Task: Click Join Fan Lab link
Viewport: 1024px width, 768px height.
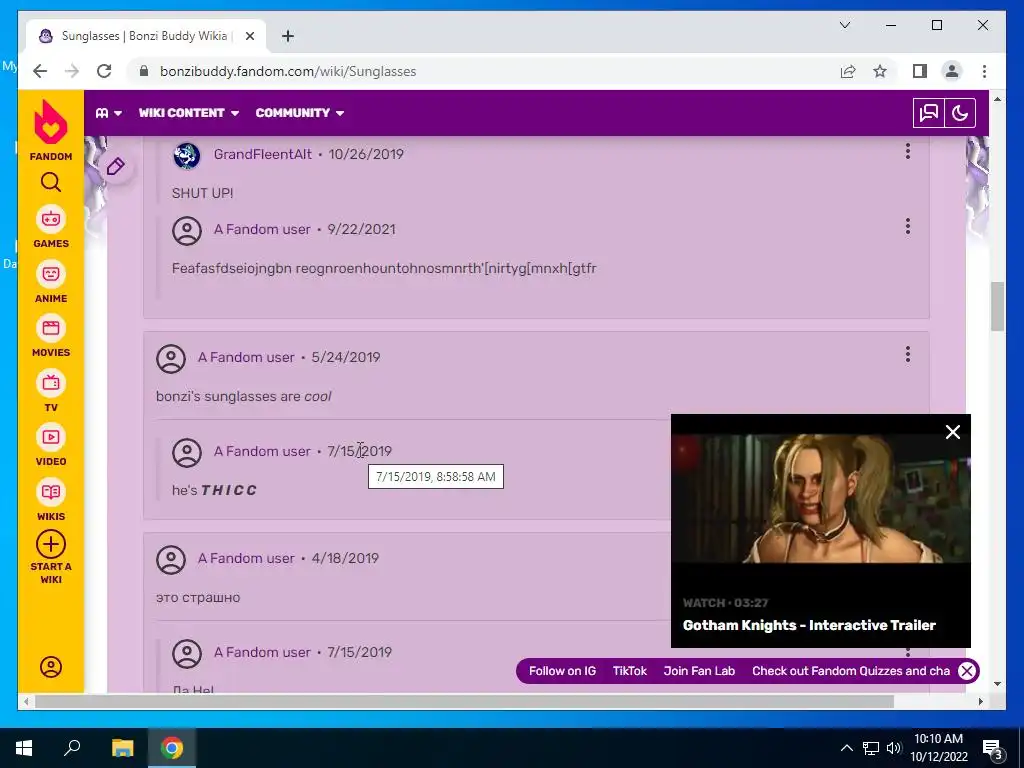Action: point(699,671)
